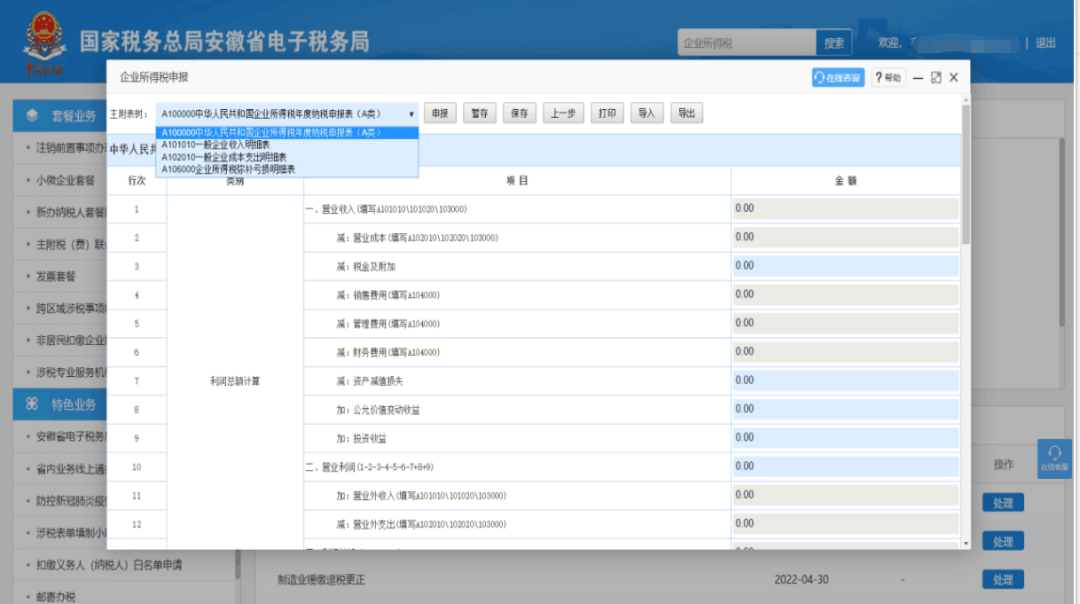Viewport: 1080px width, 604px height.
Task: Click the 2022-04-30 date in background table
Action: click(x=801, y=580)
